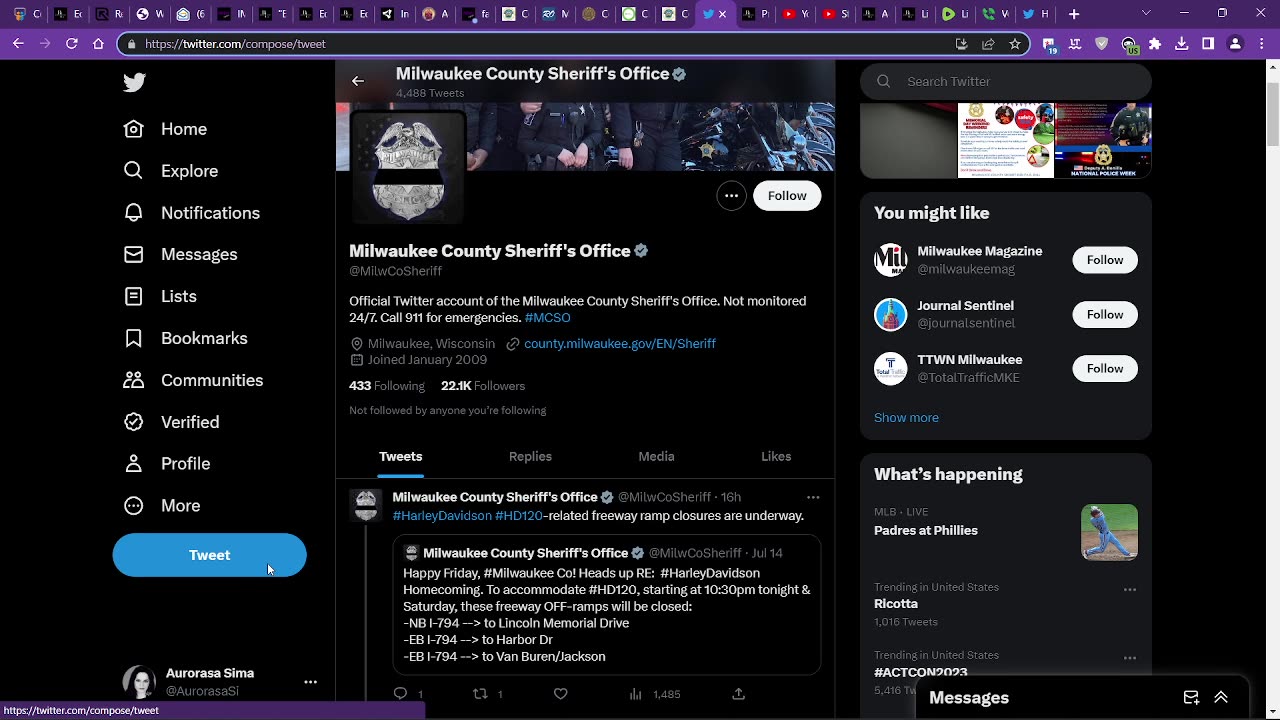Open Verified in sidebar

(171, 422)
